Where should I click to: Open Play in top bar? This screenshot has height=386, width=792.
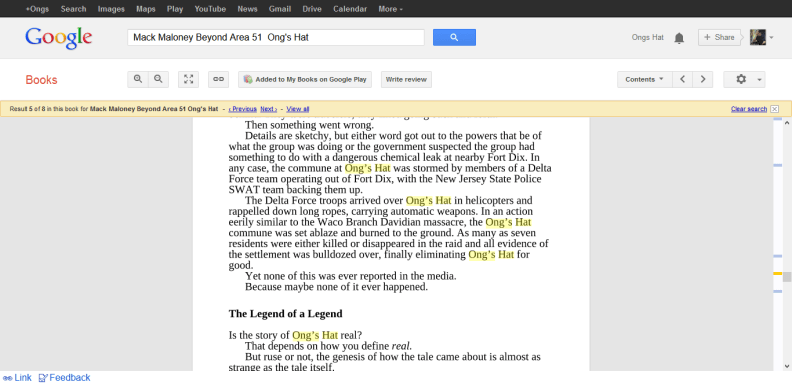(175, 9)
